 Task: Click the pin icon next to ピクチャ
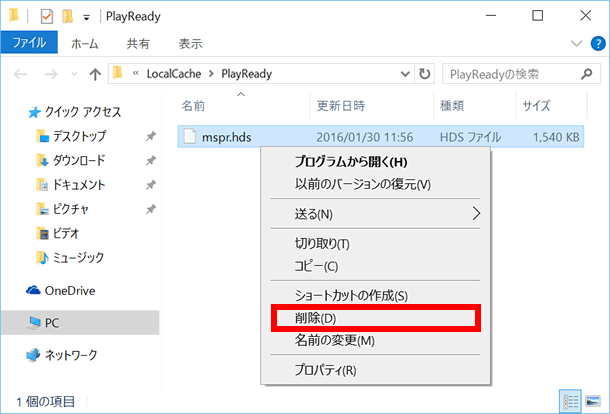point(151,209)
